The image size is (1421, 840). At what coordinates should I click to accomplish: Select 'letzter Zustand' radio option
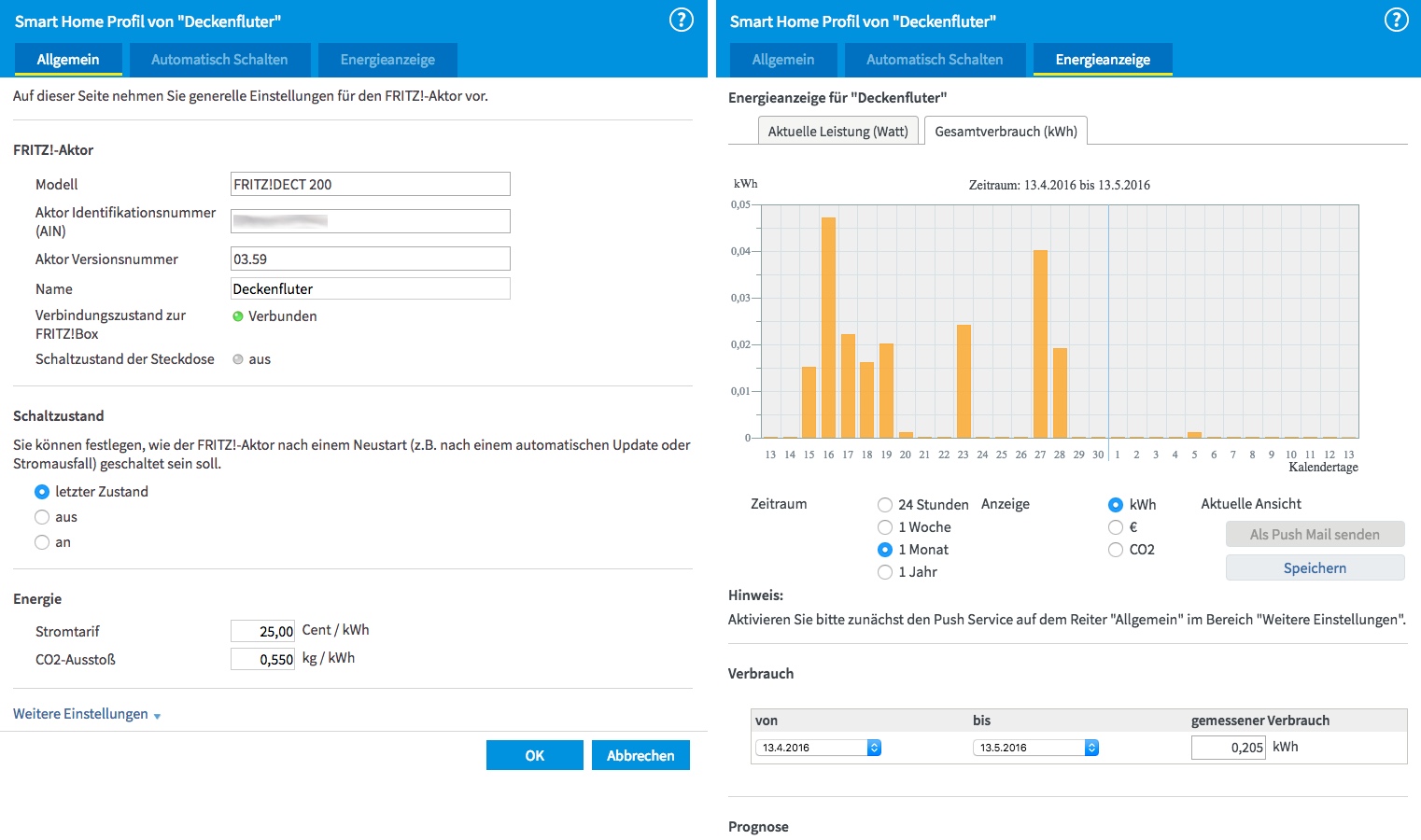42,492
